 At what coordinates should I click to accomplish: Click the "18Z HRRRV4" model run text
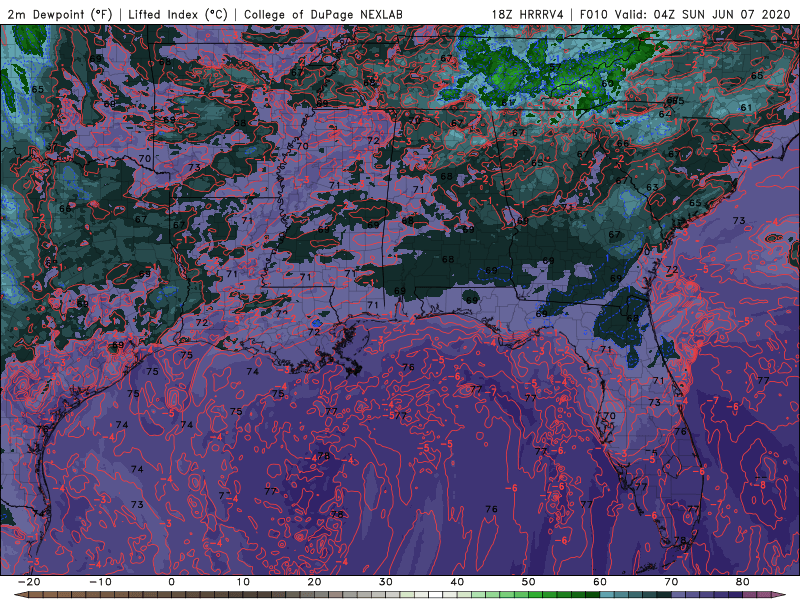(528, 14)
